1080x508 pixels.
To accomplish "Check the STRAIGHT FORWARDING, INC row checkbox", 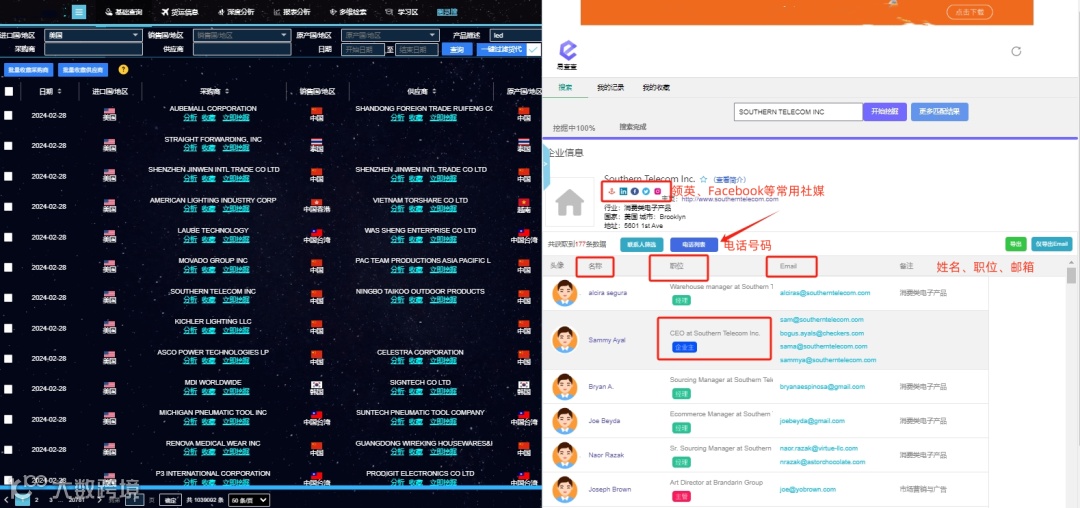I will 8,146.
